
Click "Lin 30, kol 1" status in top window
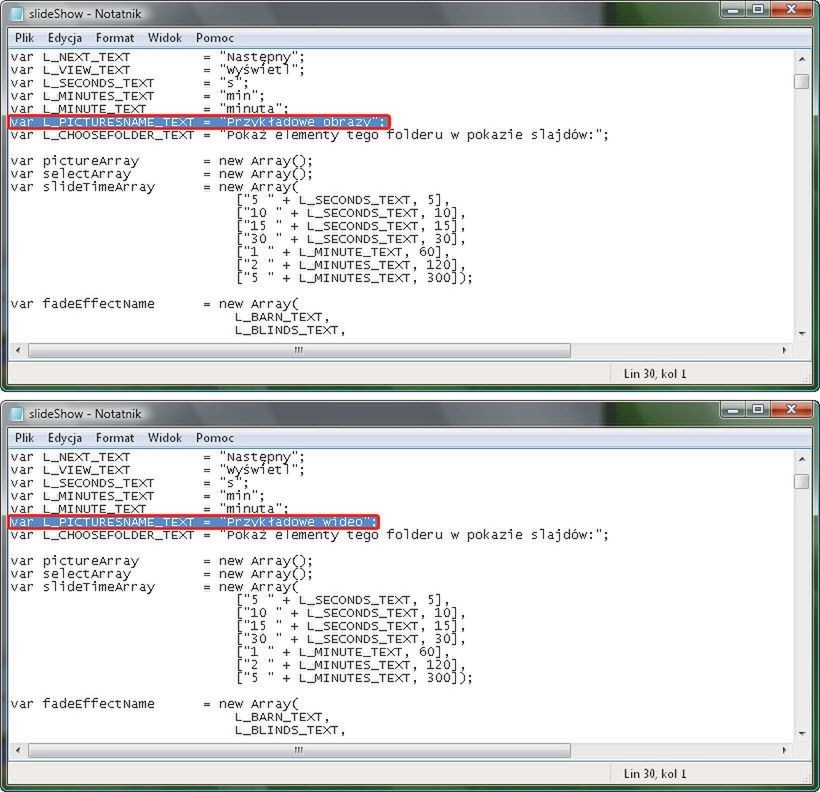pos(655,374)
